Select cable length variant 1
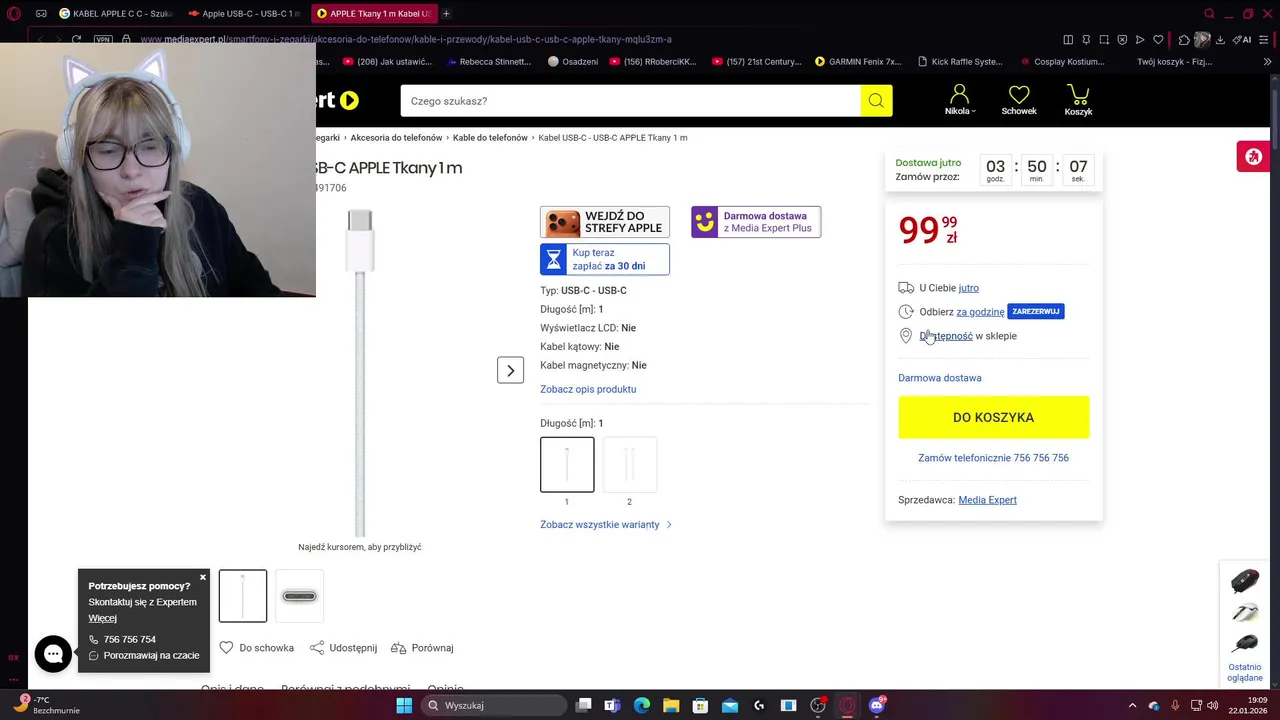 point(567,464)
